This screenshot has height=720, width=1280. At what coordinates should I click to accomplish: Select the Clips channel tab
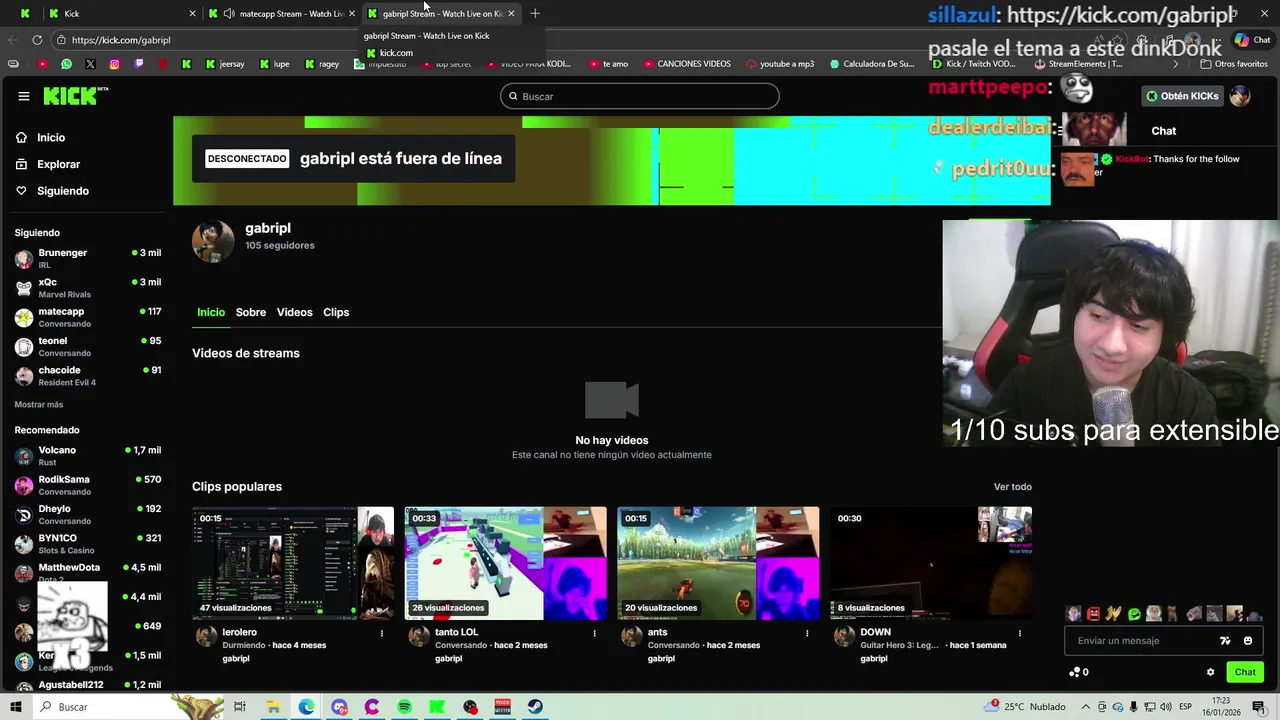[336, 312]
